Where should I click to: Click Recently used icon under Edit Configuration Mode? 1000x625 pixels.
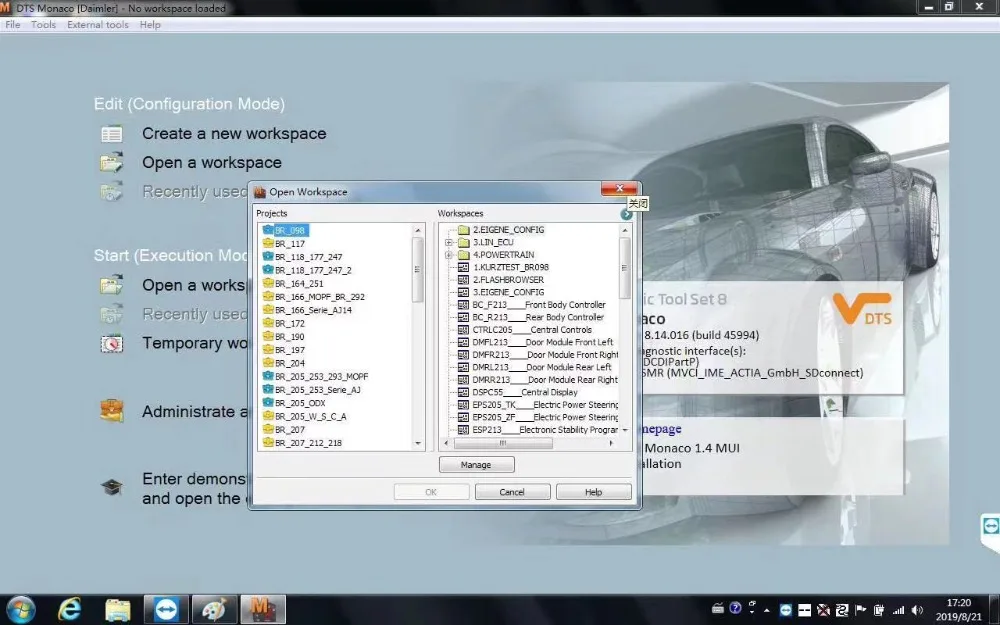coord(112,191)
